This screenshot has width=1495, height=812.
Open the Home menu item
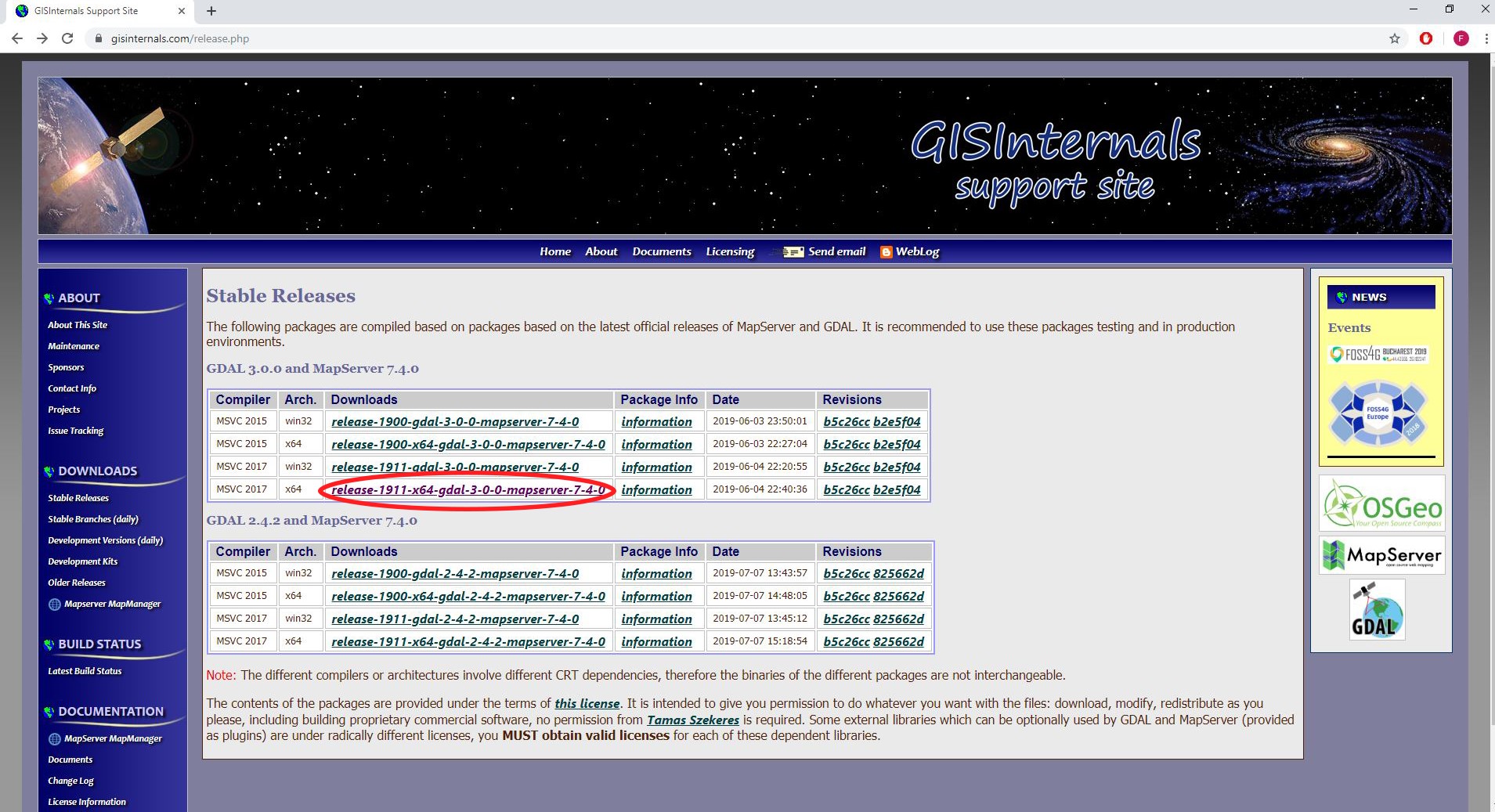tap(555, 251)
